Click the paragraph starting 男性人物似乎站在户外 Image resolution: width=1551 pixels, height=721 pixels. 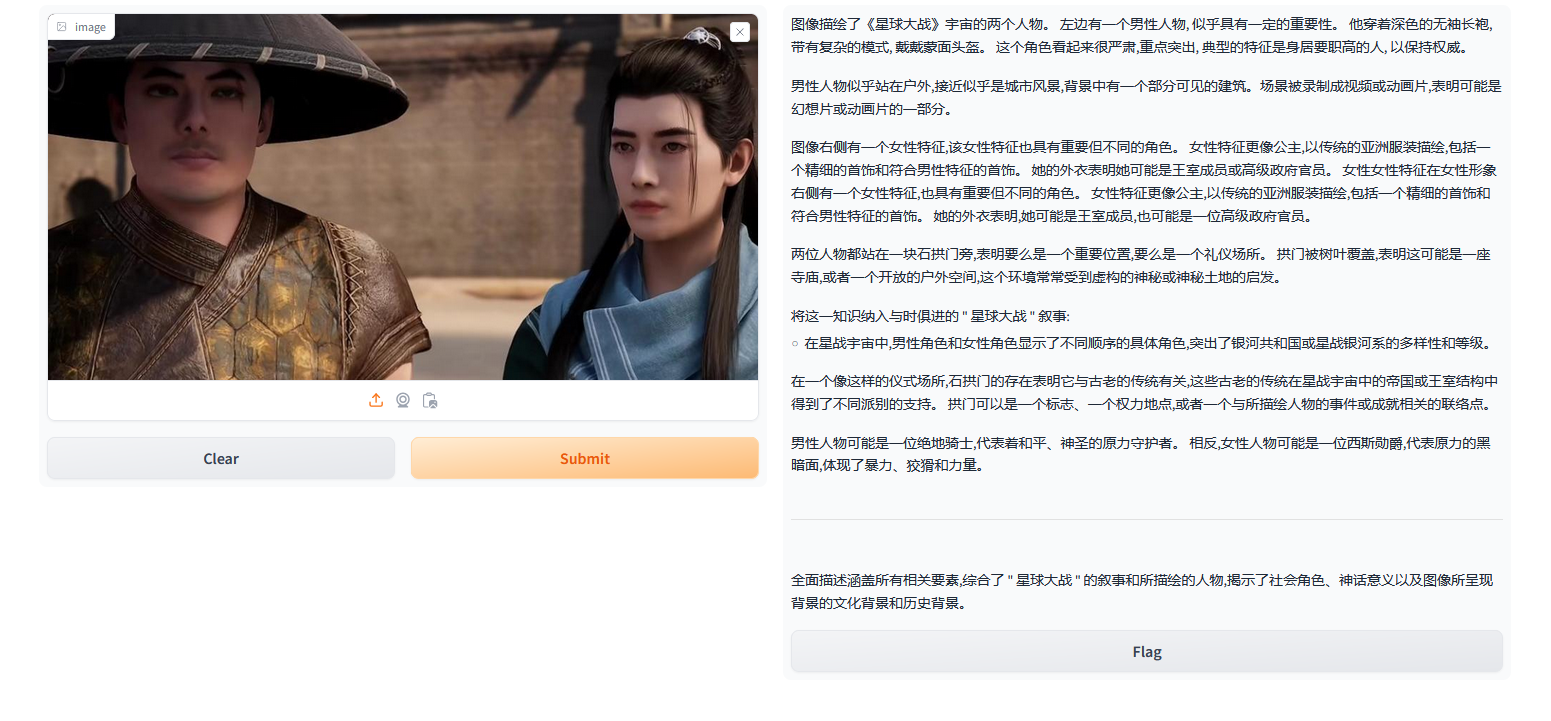coord(1146,97)
